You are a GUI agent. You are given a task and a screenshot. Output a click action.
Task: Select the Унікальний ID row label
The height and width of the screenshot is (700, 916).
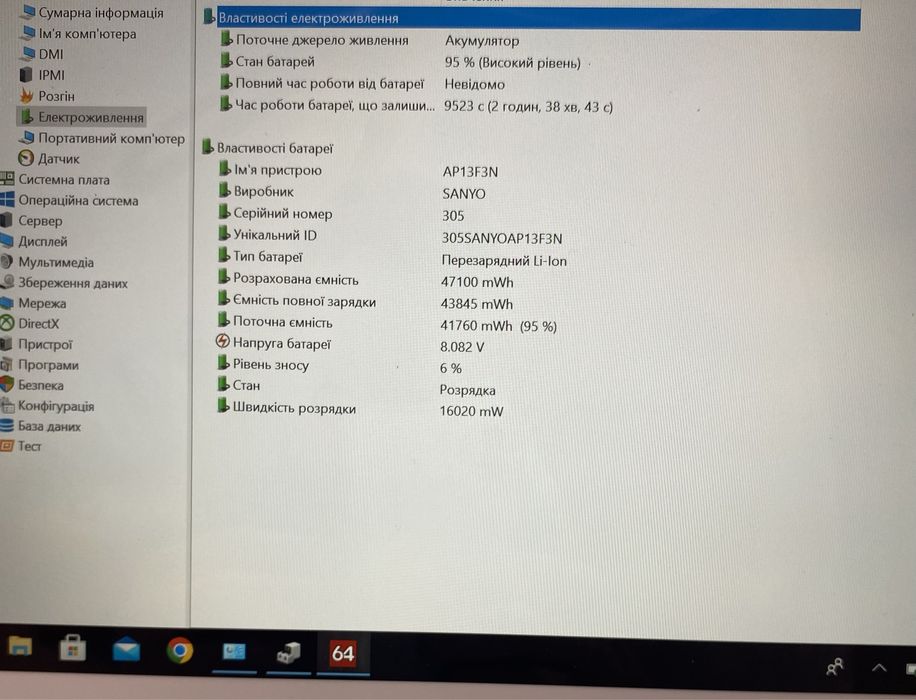275,235
